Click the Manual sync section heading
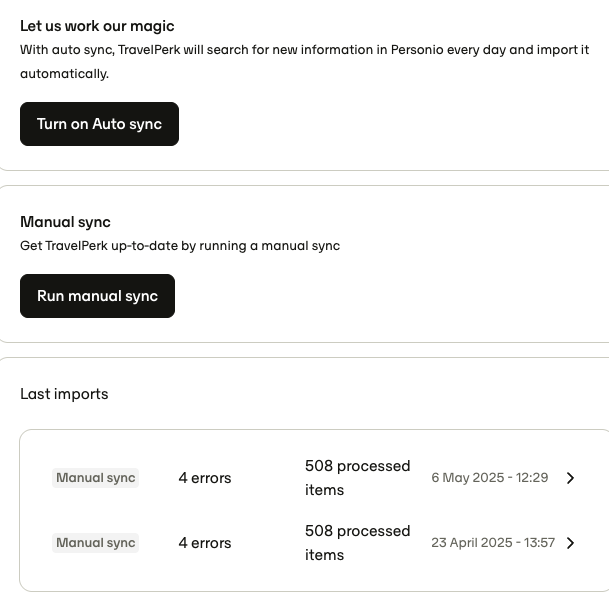Viewport: 609px width, 592px height. pos(65,222)
